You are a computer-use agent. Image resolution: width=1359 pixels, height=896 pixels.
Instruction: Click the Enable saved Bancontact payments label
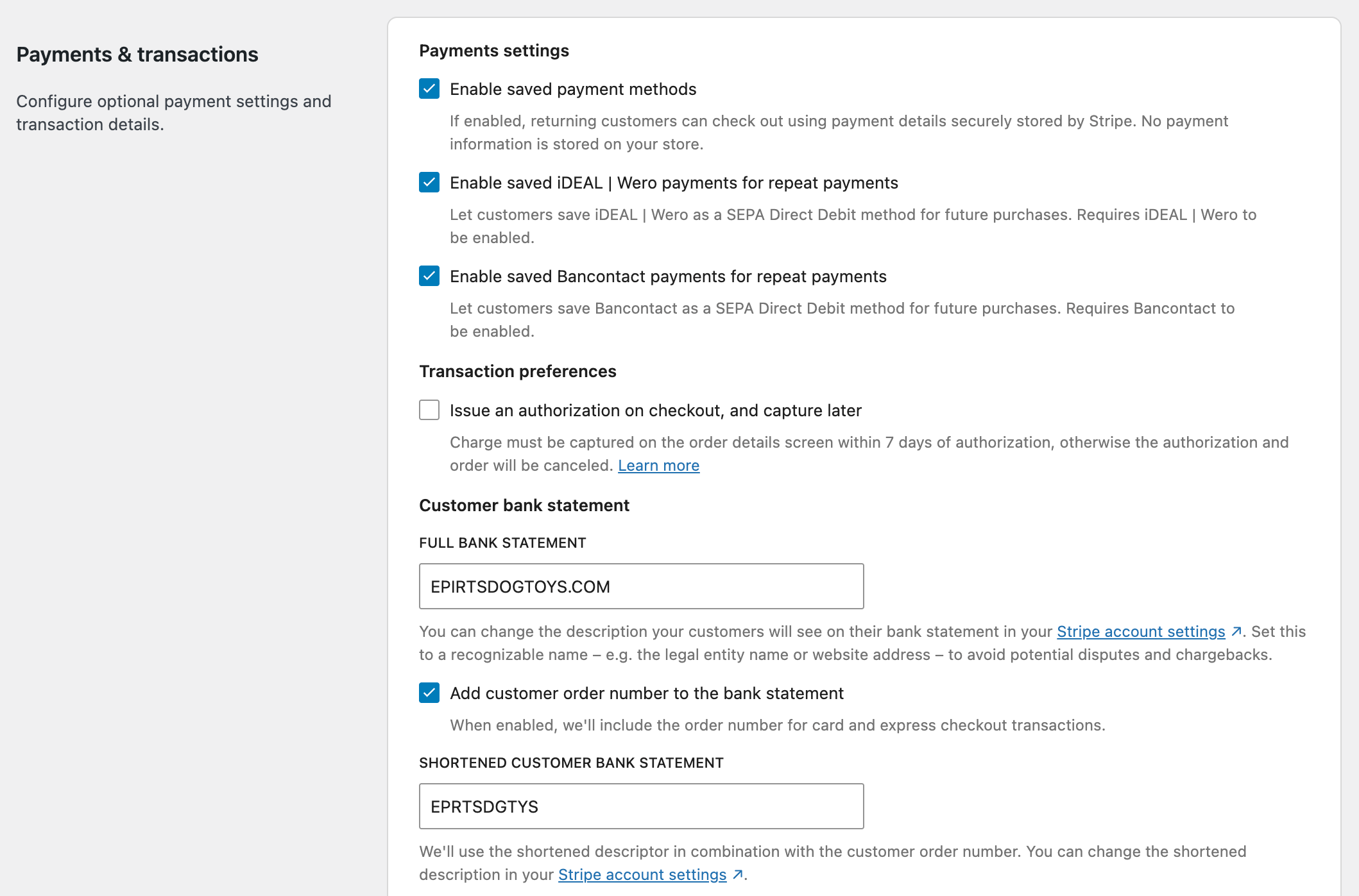pyautogui.click(x=668, y=276)
